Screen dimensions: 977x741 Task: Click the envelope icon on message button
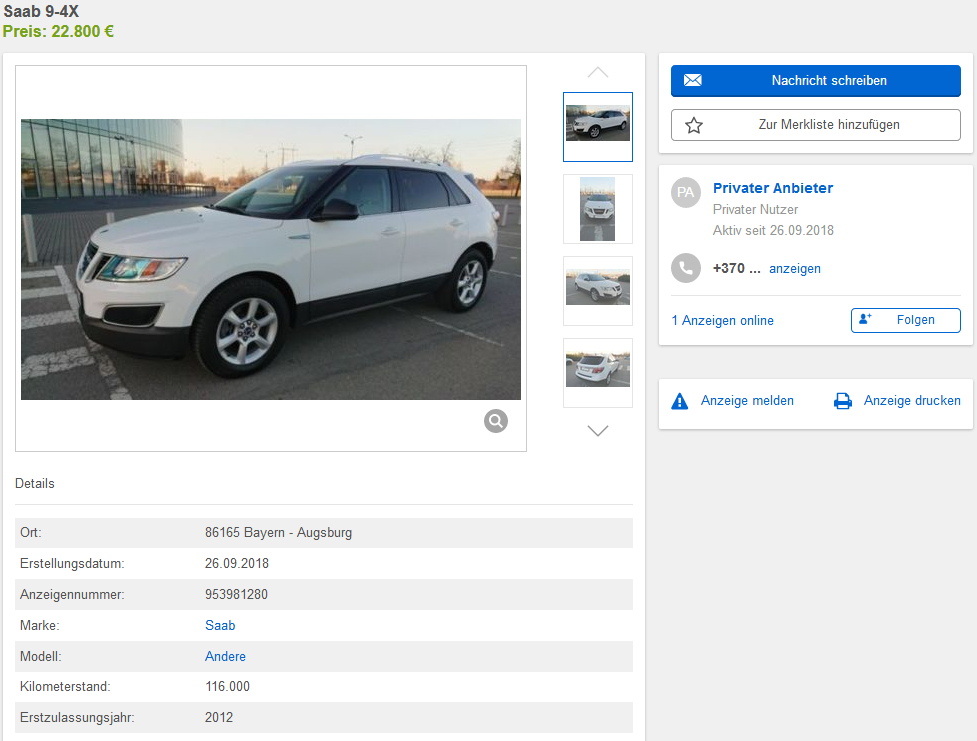(692, 80)
